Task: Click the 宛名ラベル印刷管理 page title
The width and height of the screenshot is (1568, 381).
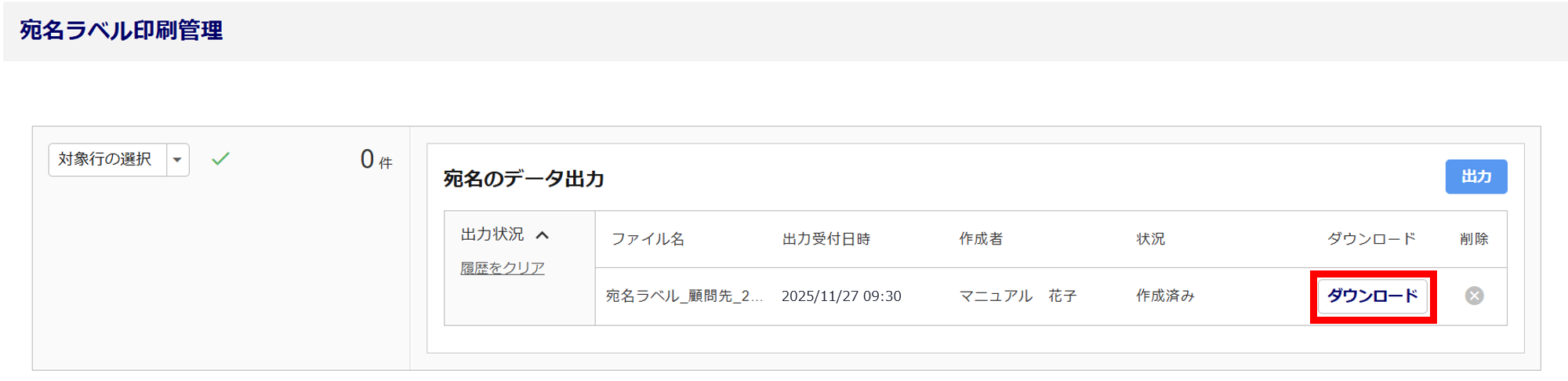Action: pos(122,31)
